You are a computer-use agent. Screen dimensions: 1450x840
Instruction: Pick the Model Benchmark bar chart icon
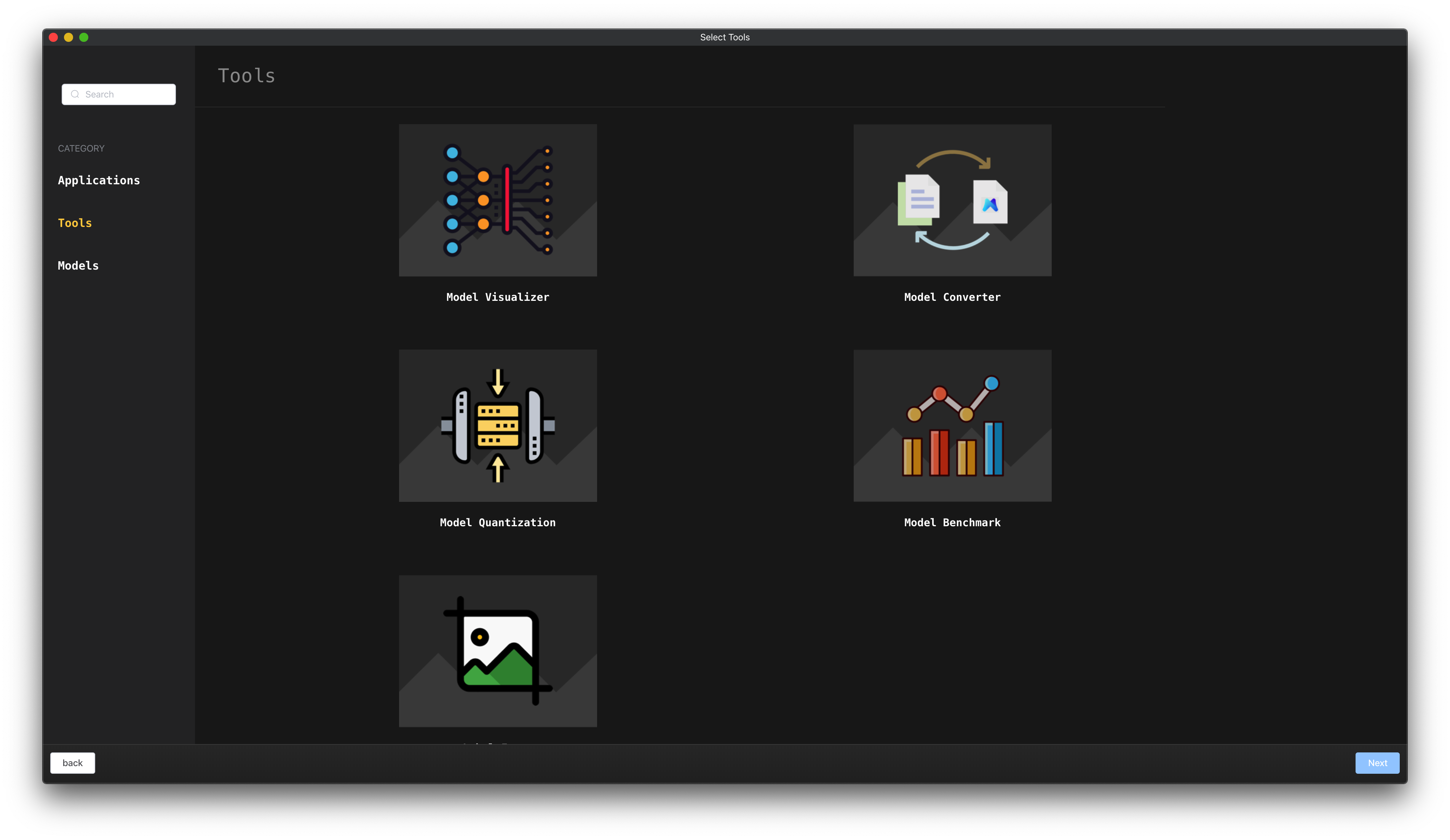[x=952, y=426]
